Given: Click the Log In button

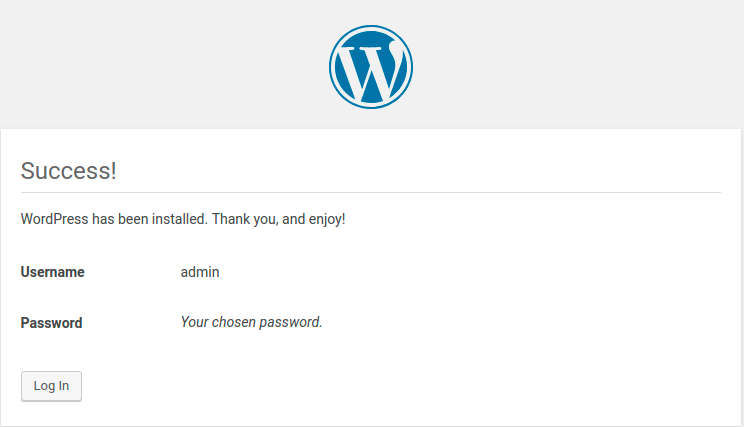Looking at the screenshot, I should (x=51, y=386).
